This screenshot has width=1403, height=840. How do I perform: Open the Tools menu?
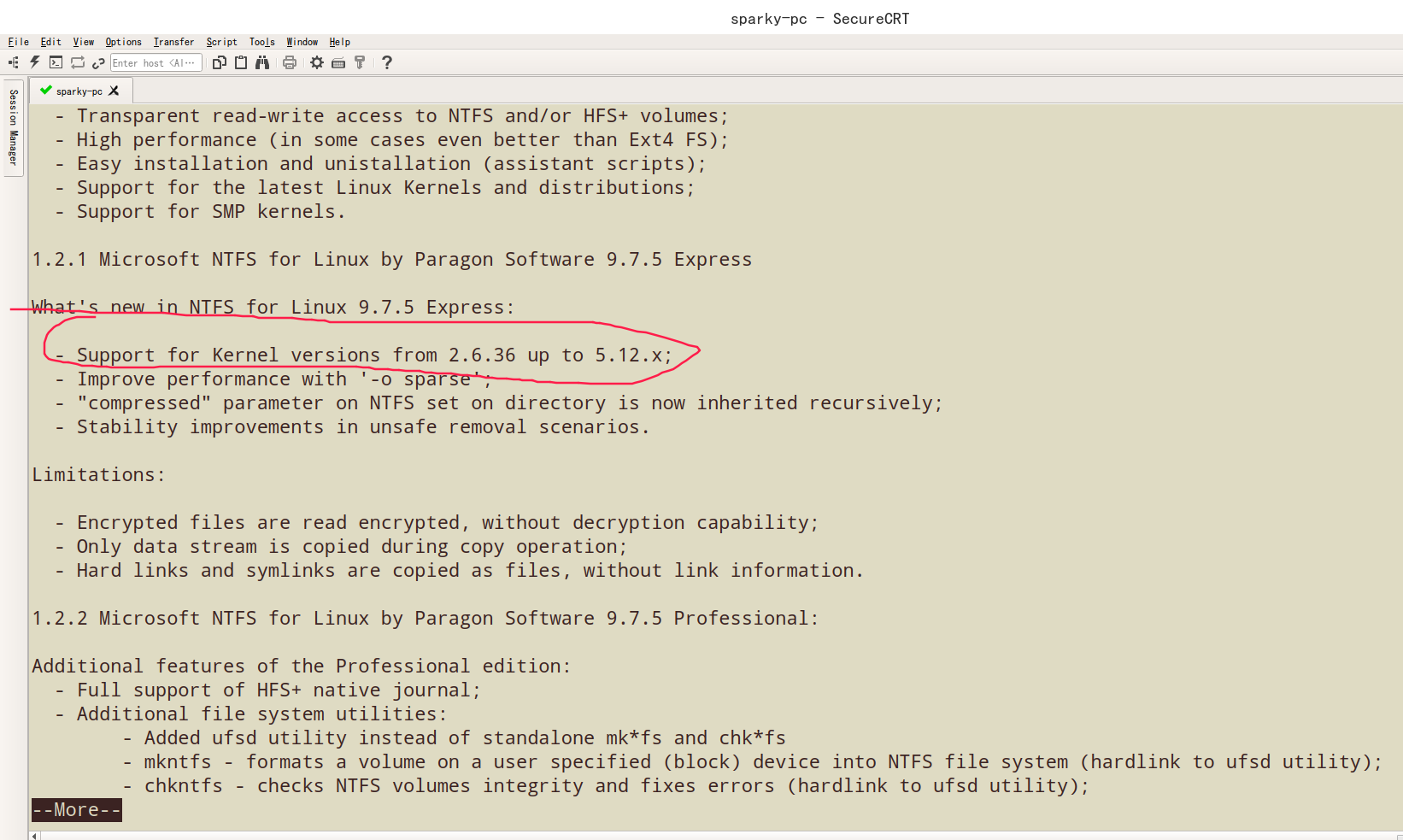(x=262, y=42)
